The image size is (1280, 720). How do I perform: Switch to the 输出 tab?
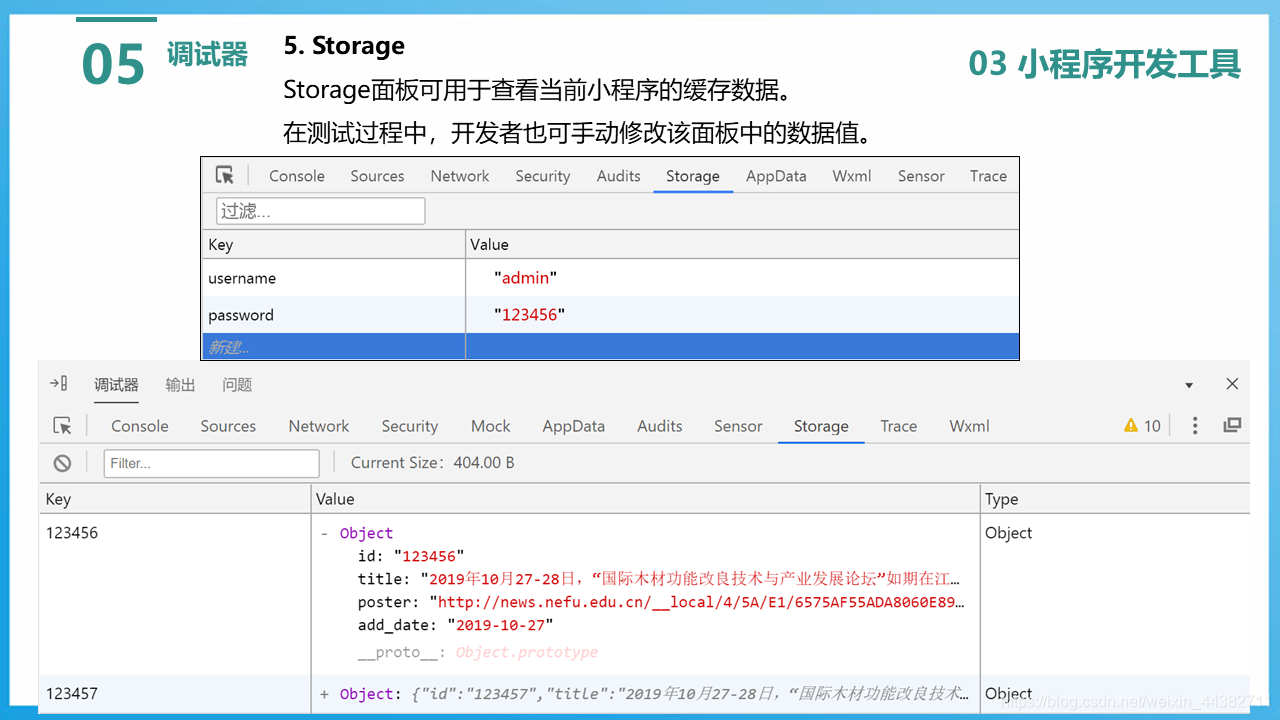click(x=180, y=385)
